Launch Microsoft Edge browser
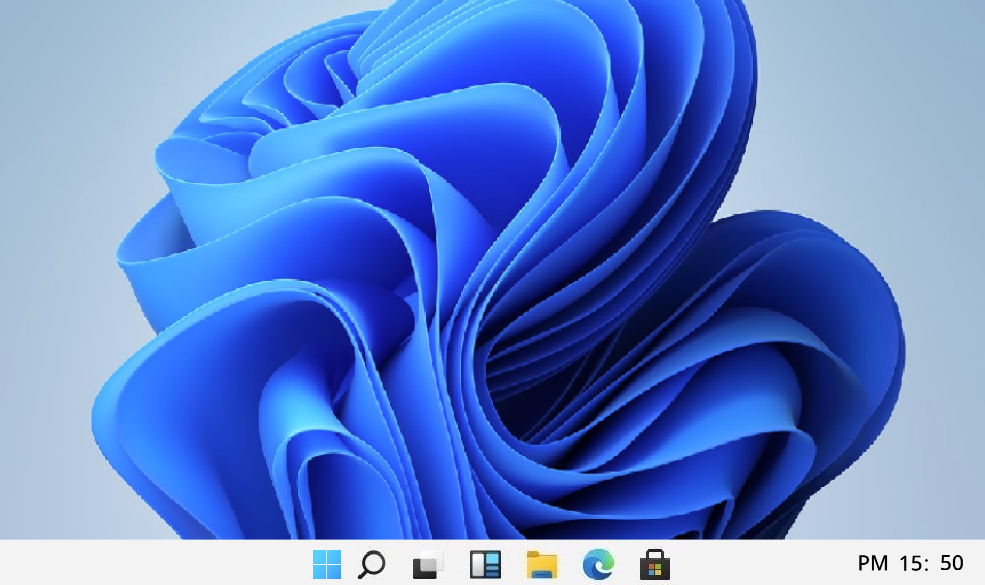This screenshot has height=585, width=985. (x=598, y=564)
